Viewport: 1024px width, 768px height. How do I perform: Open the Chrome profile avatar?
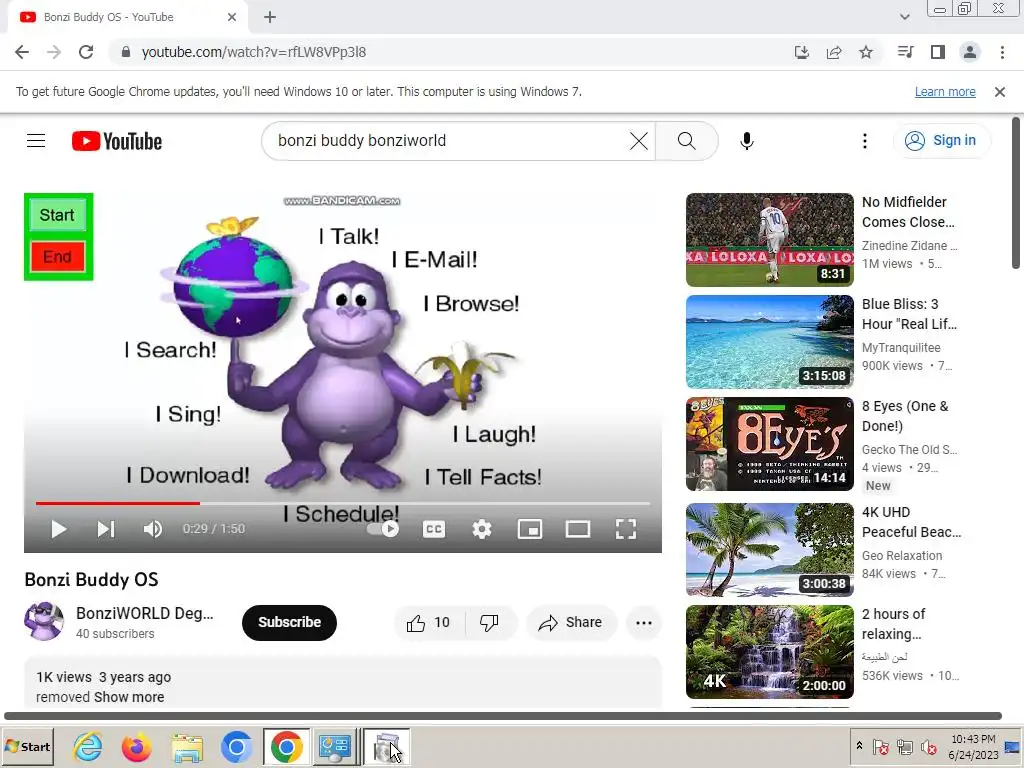pyautogui.click(x=970, y=52)
